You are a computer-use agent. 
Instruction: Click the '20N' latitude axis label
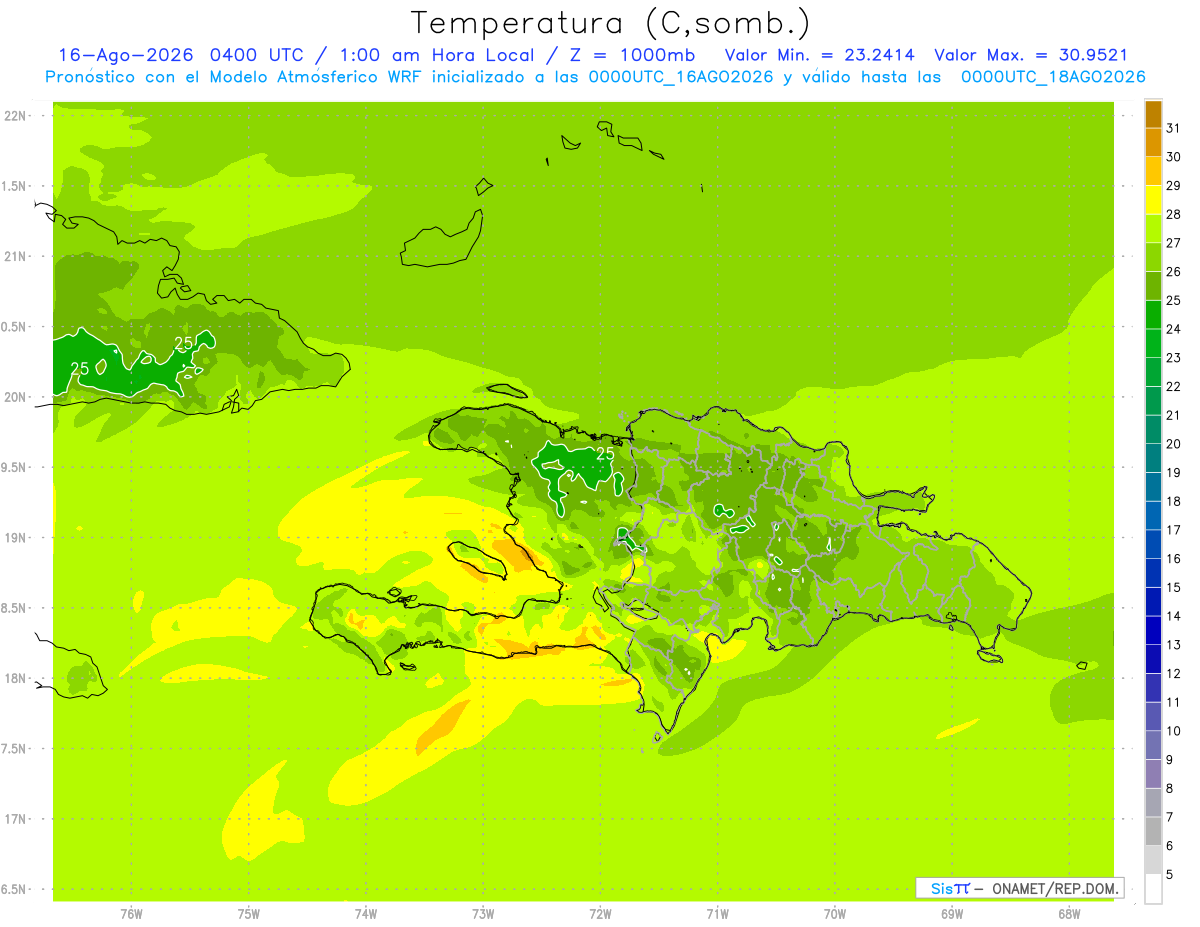[16, 397]
